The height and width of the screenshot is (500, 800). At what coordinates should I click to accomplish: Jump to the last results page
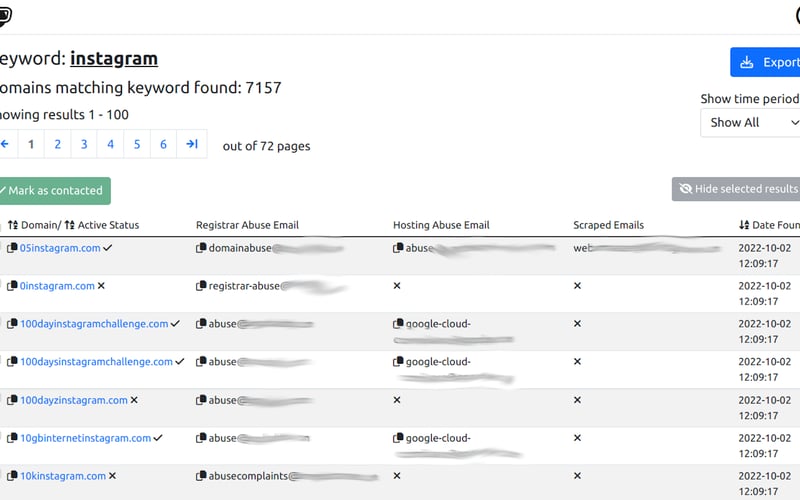coord(192,144)
